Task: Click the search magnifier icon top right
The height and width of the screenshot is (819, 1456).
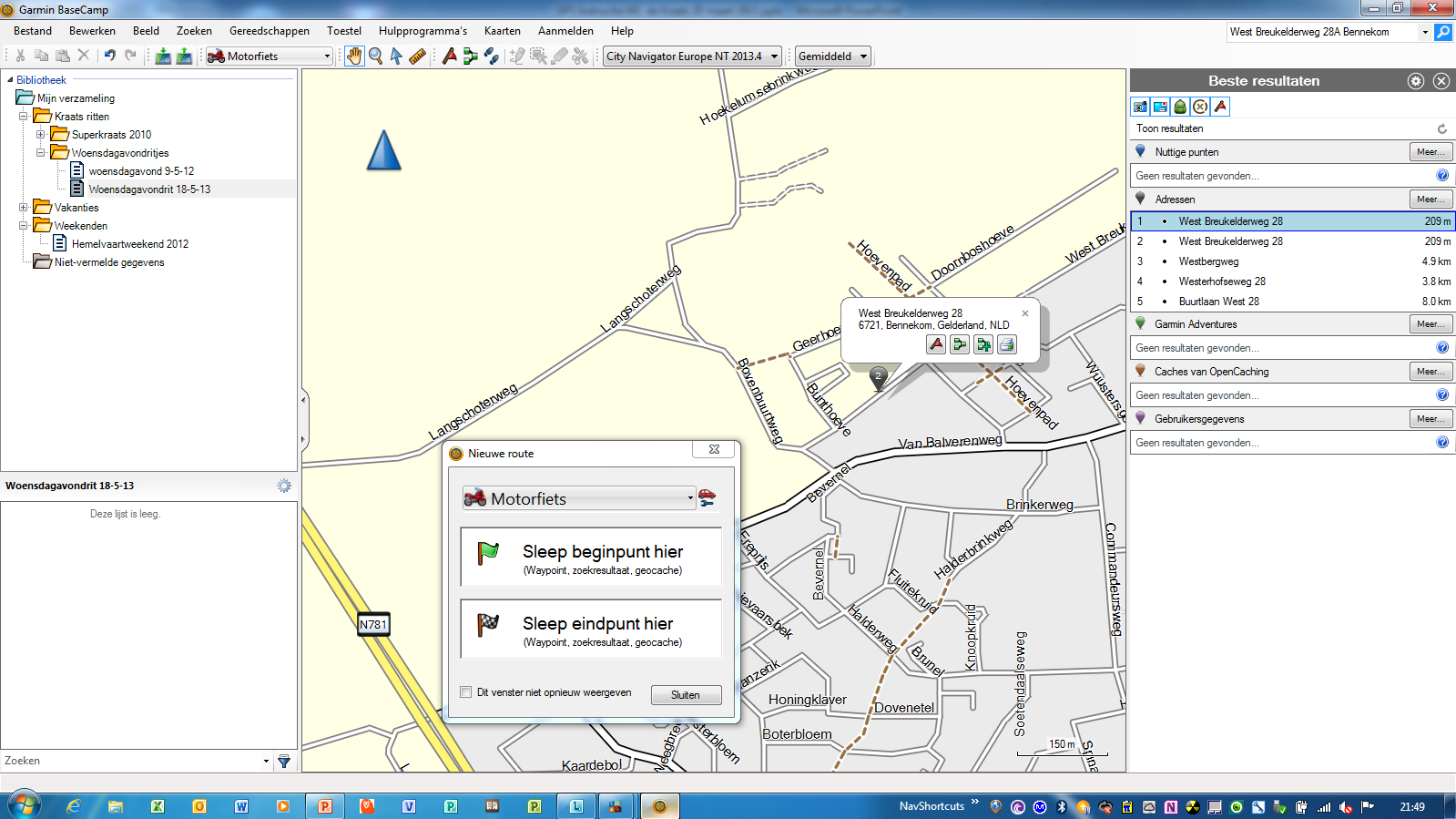Action: tap(1443, 32)
